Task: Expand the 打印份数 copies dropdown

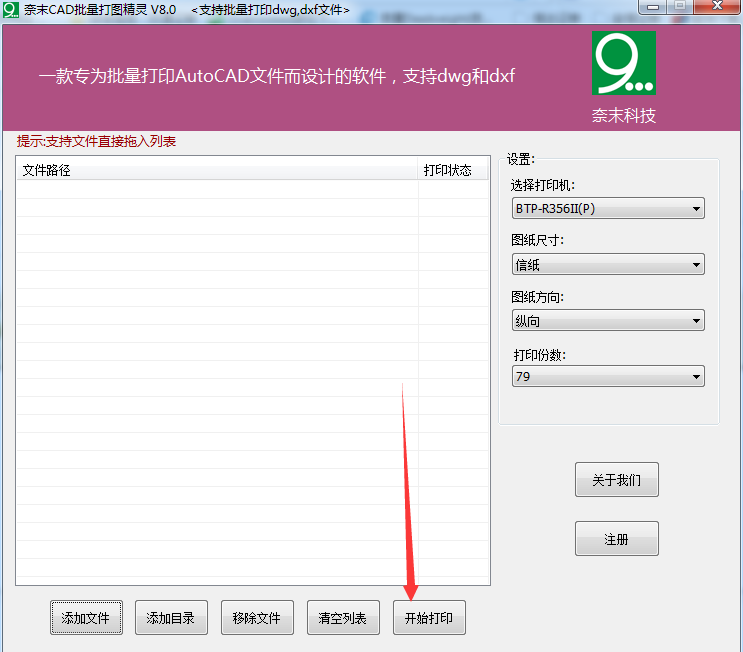Action: click(608, 376)
